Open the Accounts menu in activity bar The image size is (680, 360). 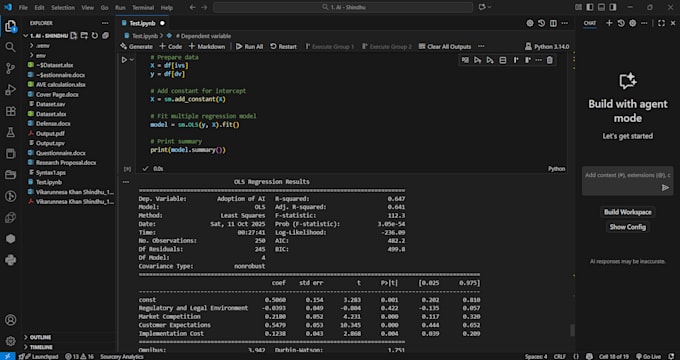[10, 320]
